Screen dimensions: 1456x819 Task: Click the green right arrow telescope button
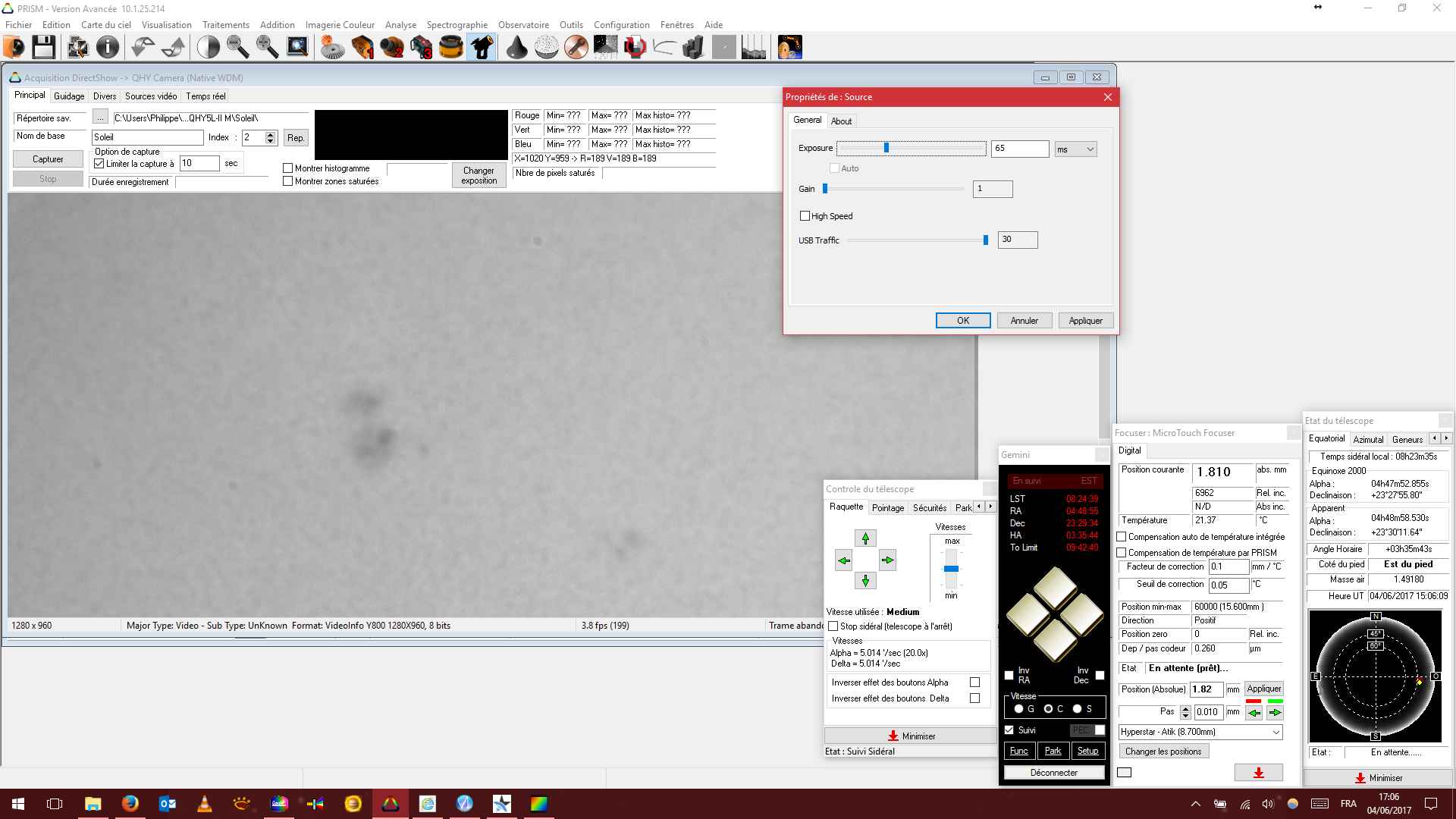887,560
